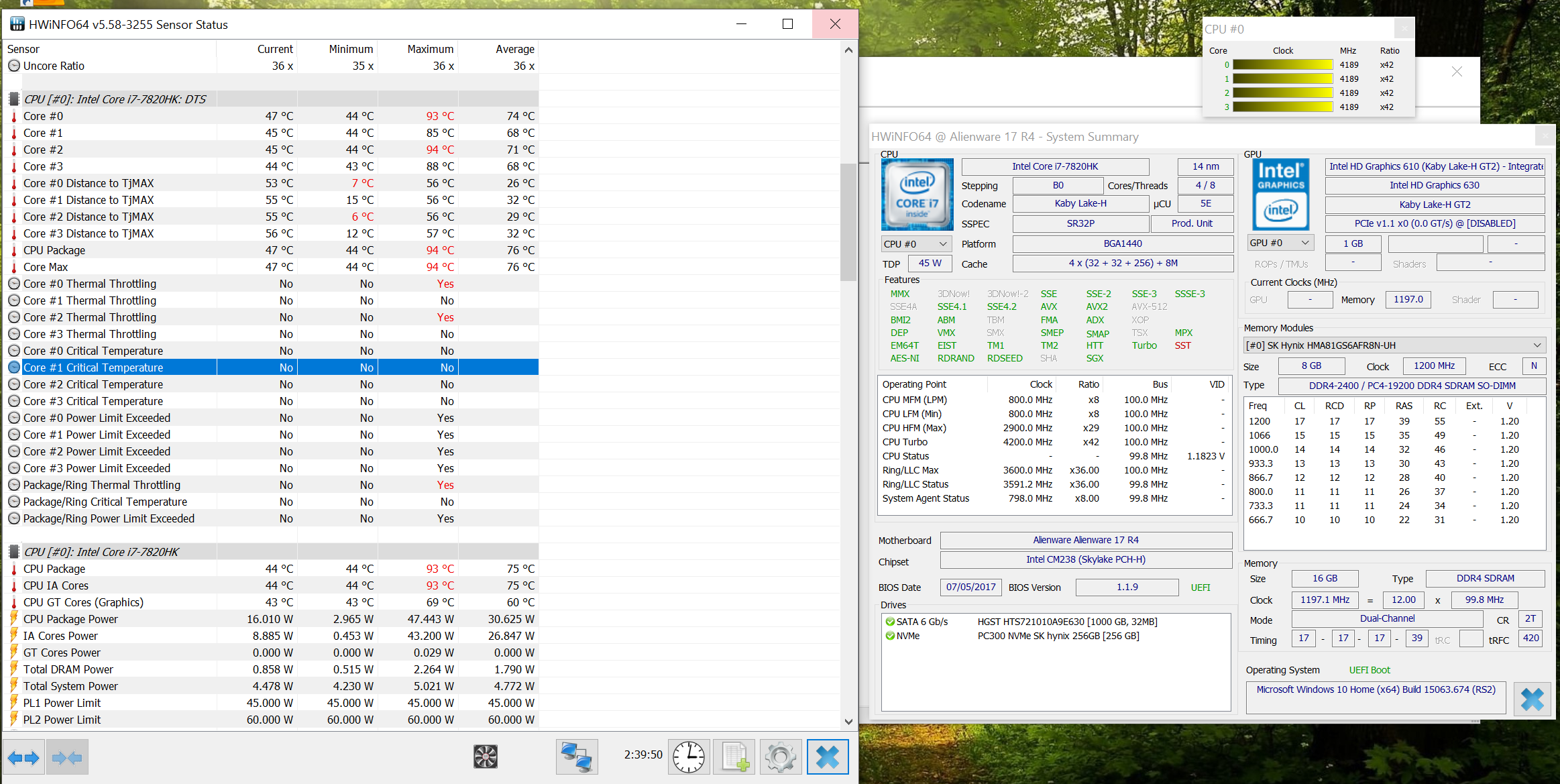Screen dimensions: 1560x784
Task: Click the TDP 45 W field
Action: point(930,263)
